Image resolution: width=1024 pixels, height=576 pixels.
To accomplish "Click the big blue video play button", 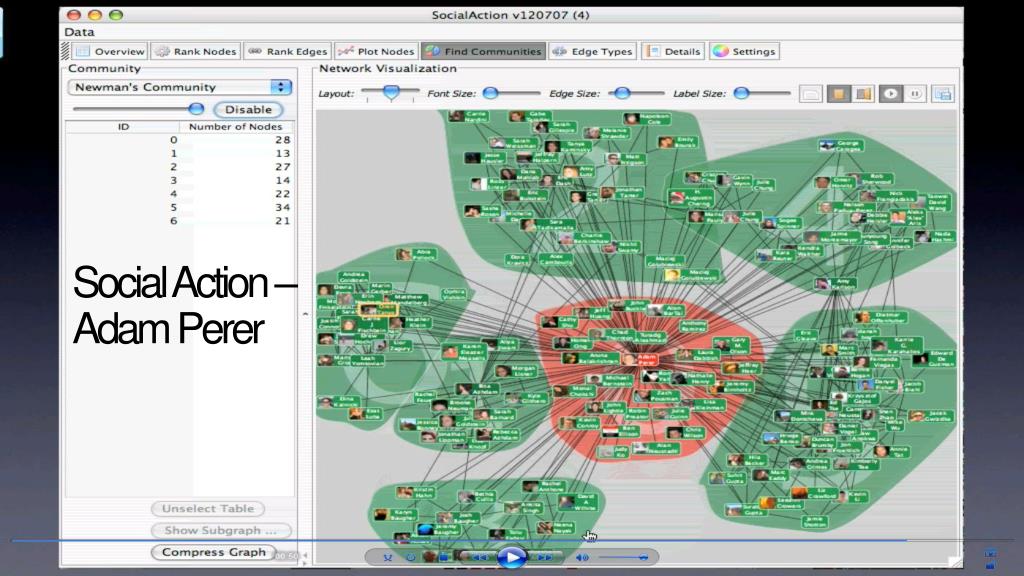I will pyautogui.click(x=511, y=557).
